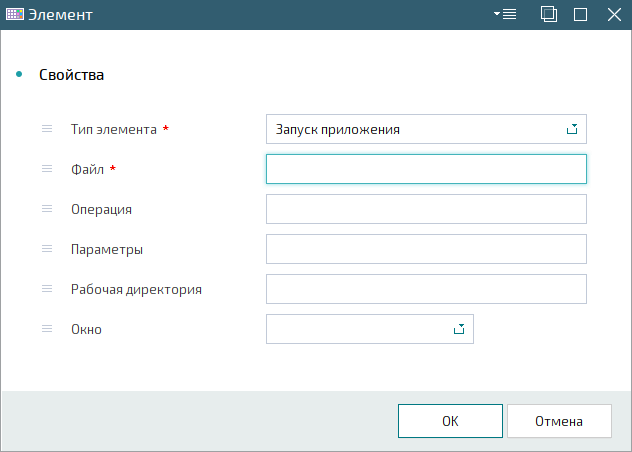Image resolution: width=632 pixels, height=452 pixels.
Task: Click the grip icon next to Окно
Action: [x=47, y=329]
